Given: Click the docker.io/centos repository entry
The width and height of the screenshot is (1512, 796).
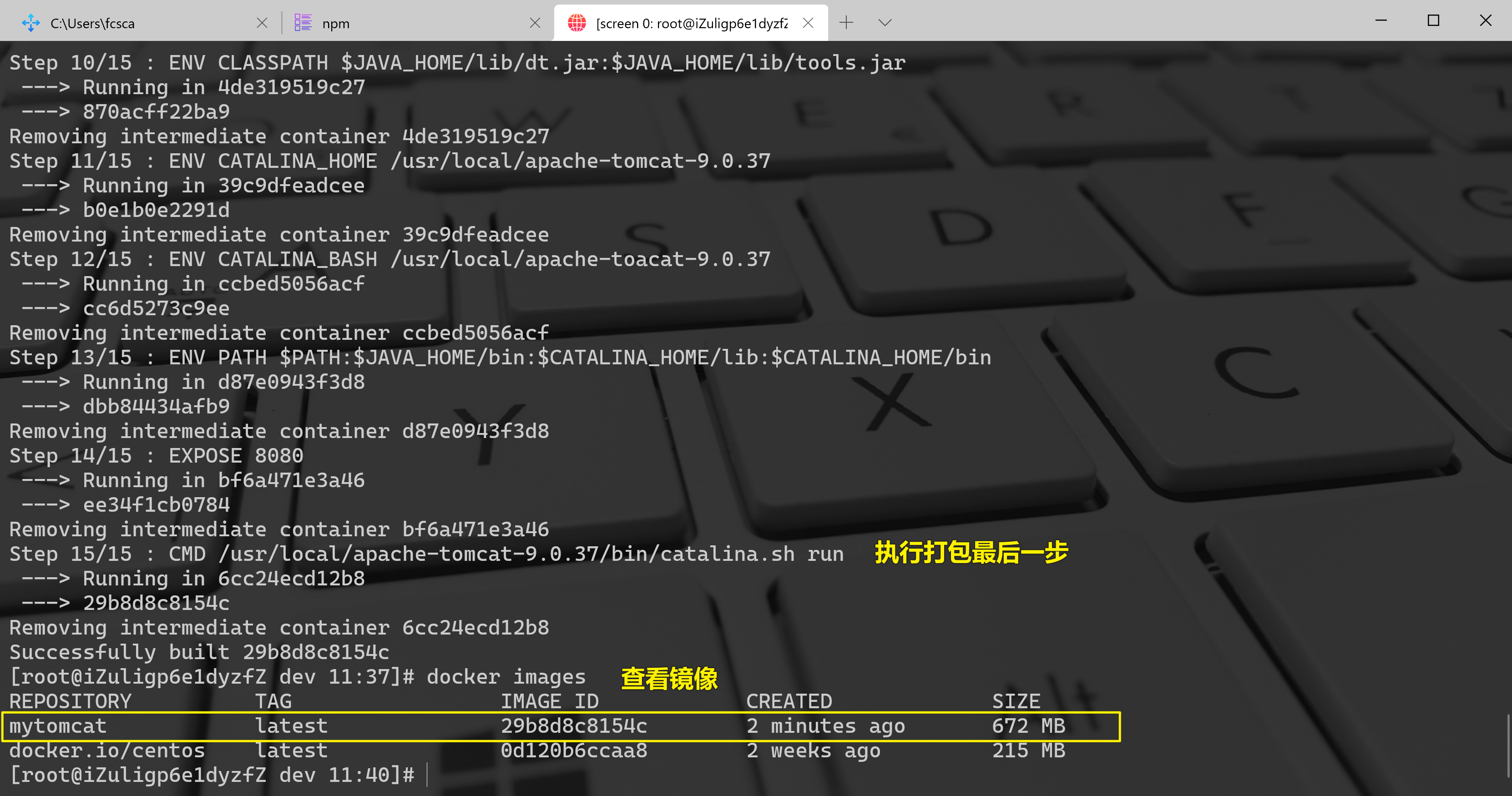Looking at the screenshot, I should [107, 751].
